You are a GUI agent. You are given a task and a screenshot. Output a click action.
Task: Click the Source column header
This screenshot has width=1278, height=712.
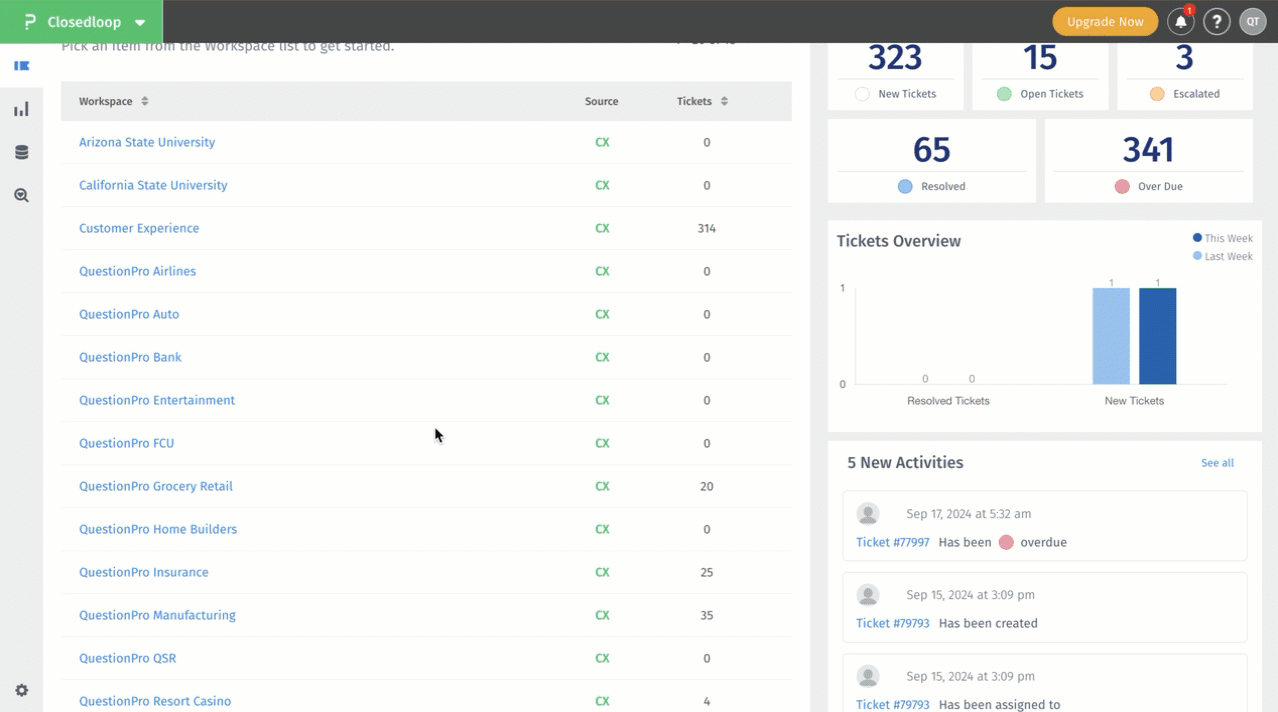[x=601, y=101]
